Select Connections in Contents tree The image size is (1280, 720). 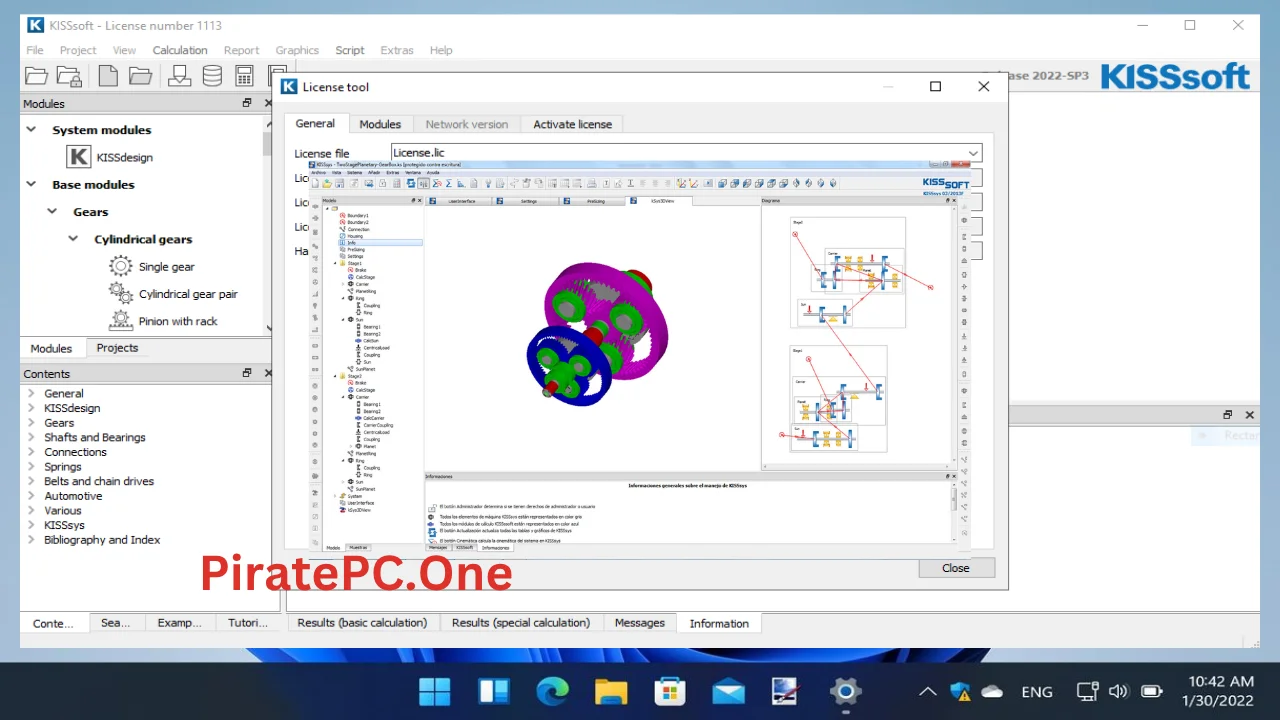point(75,452)
